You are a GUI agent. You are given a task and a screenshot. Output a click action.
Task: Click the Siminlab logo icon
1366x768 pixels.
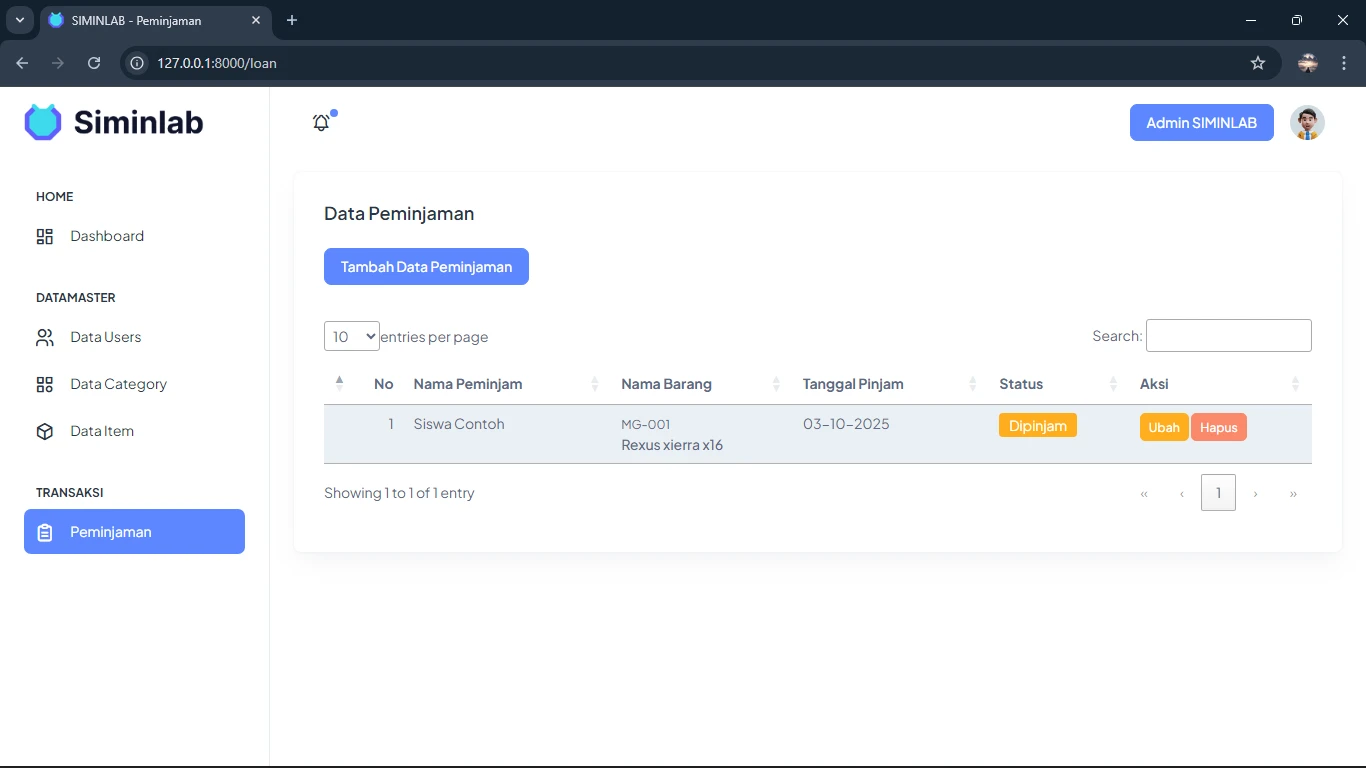point(43,122)
